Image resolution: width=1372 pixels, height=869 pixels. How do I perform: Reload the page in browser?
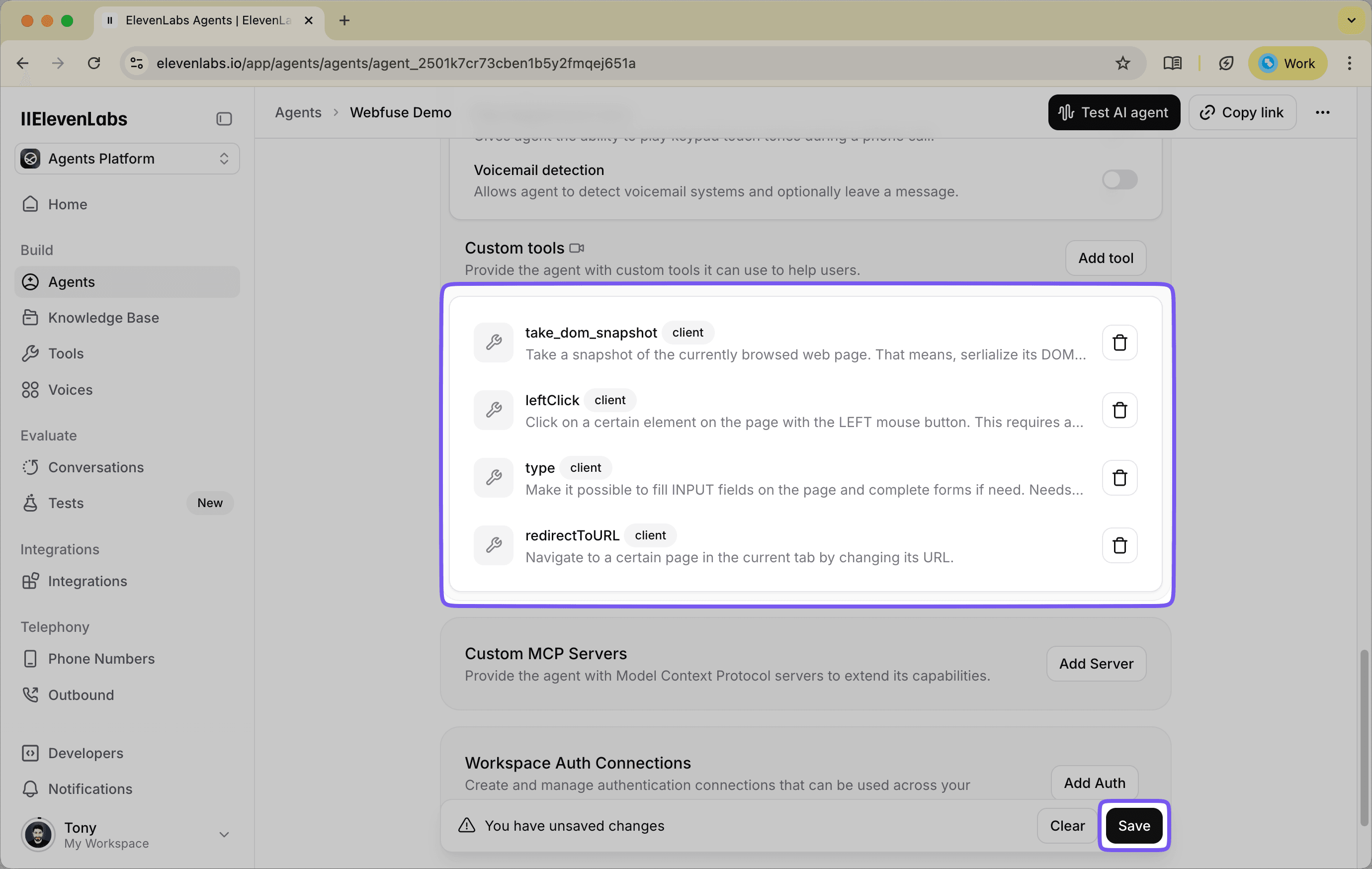point(94,63)
